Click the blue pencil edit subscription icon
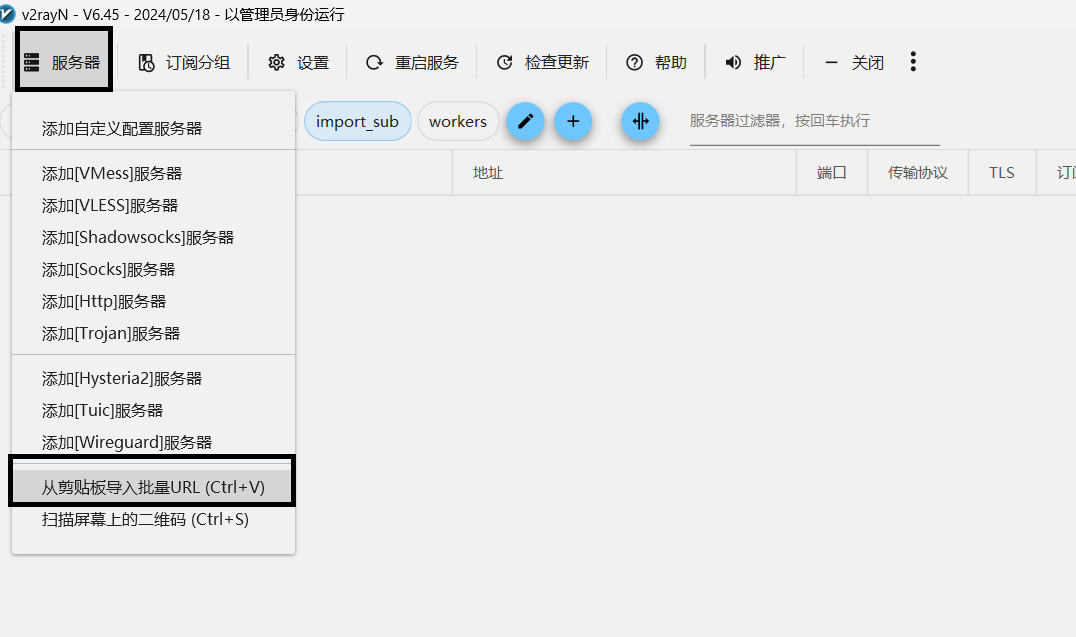This screenshot has height=637, width=1076. (525, 122)
